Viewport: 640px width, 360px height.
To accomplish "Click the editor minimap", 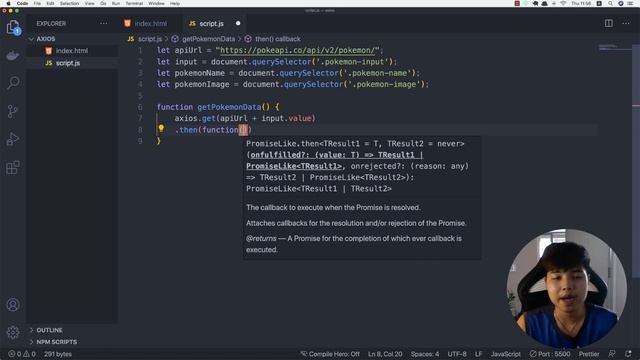I will [x=615, y=48].
